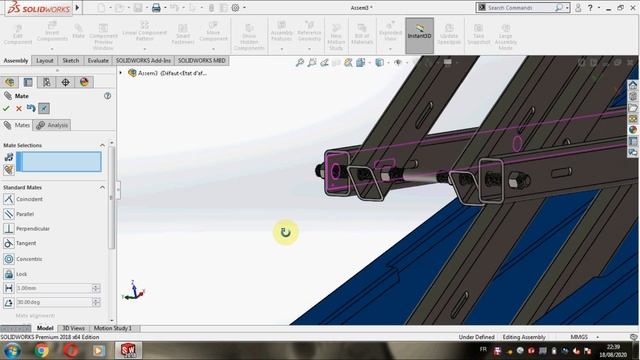Click the blue undo arrow in Mate panel
Screen dimensions: 640x360
point(31,108)
